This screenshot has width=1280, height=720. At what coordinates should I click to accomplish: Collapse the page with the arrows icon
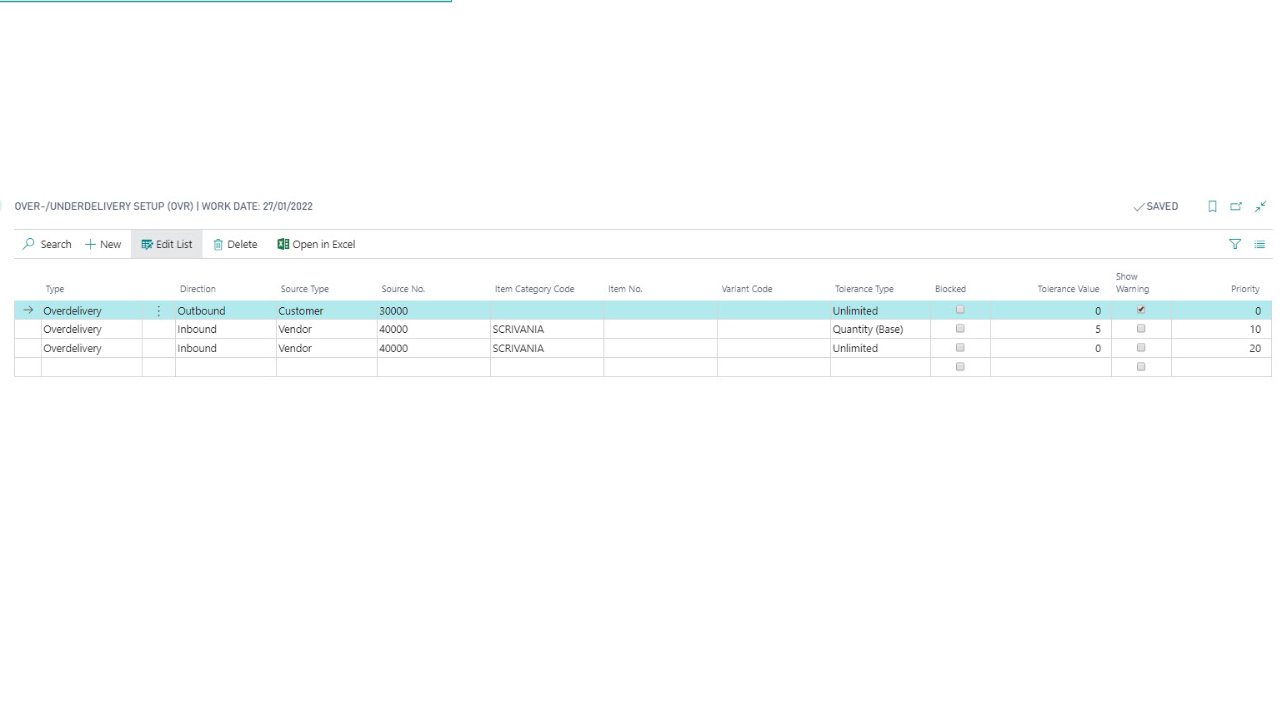(1260, 206)
